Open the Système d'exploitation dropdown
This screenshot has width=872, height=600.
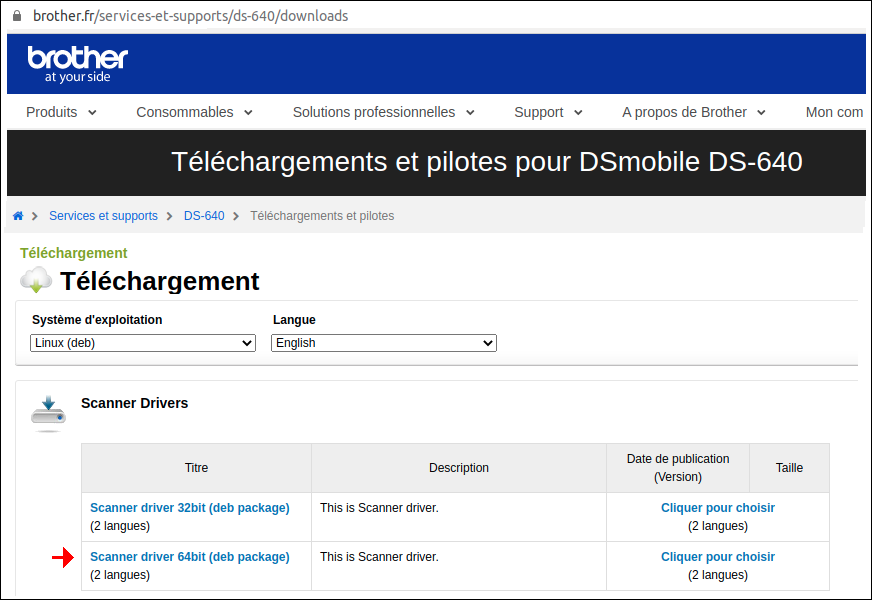pos(143,343)
